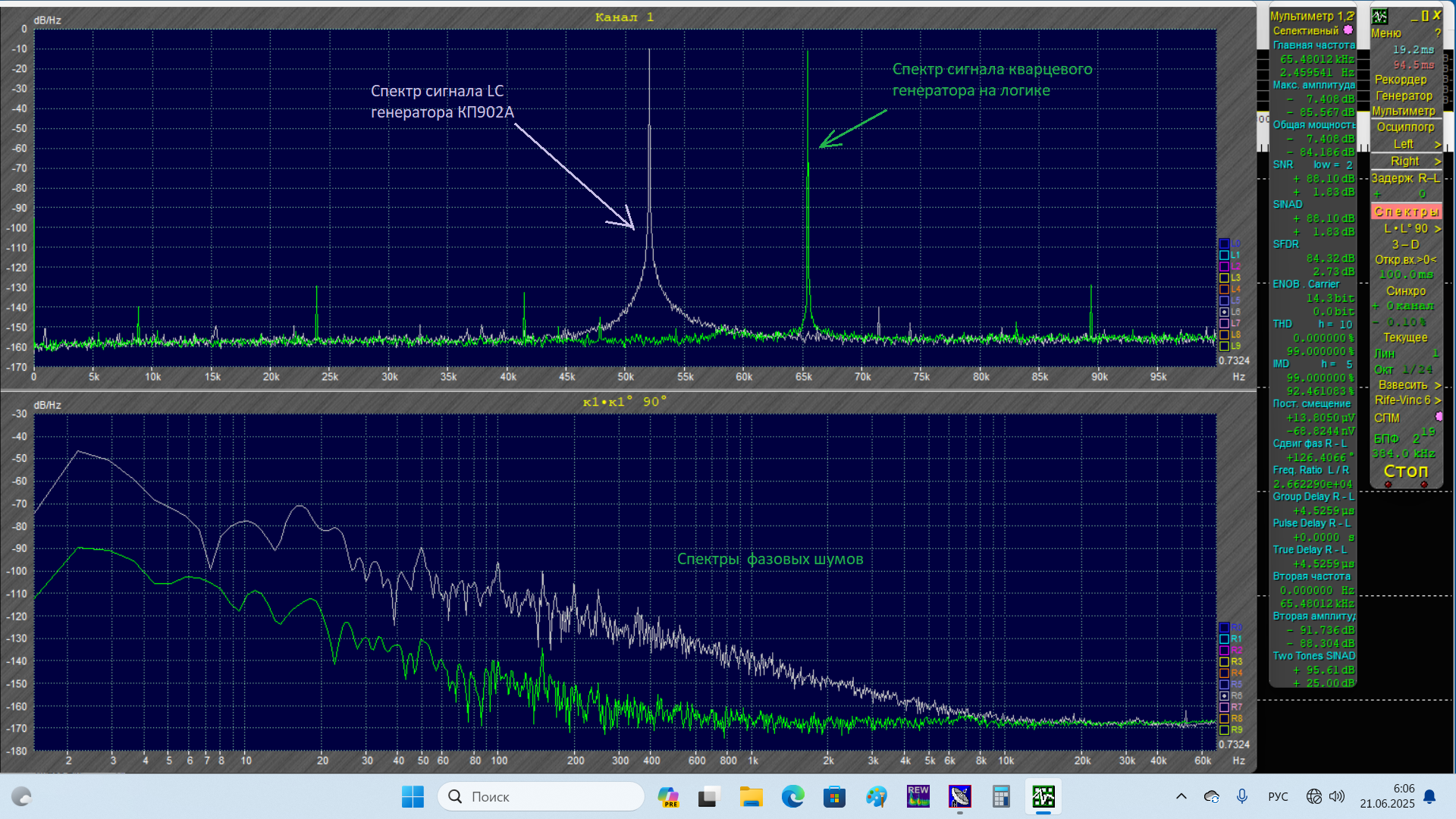Click the question mark help icon
Screen dimensions: 1456x819
coord(1437,33)
